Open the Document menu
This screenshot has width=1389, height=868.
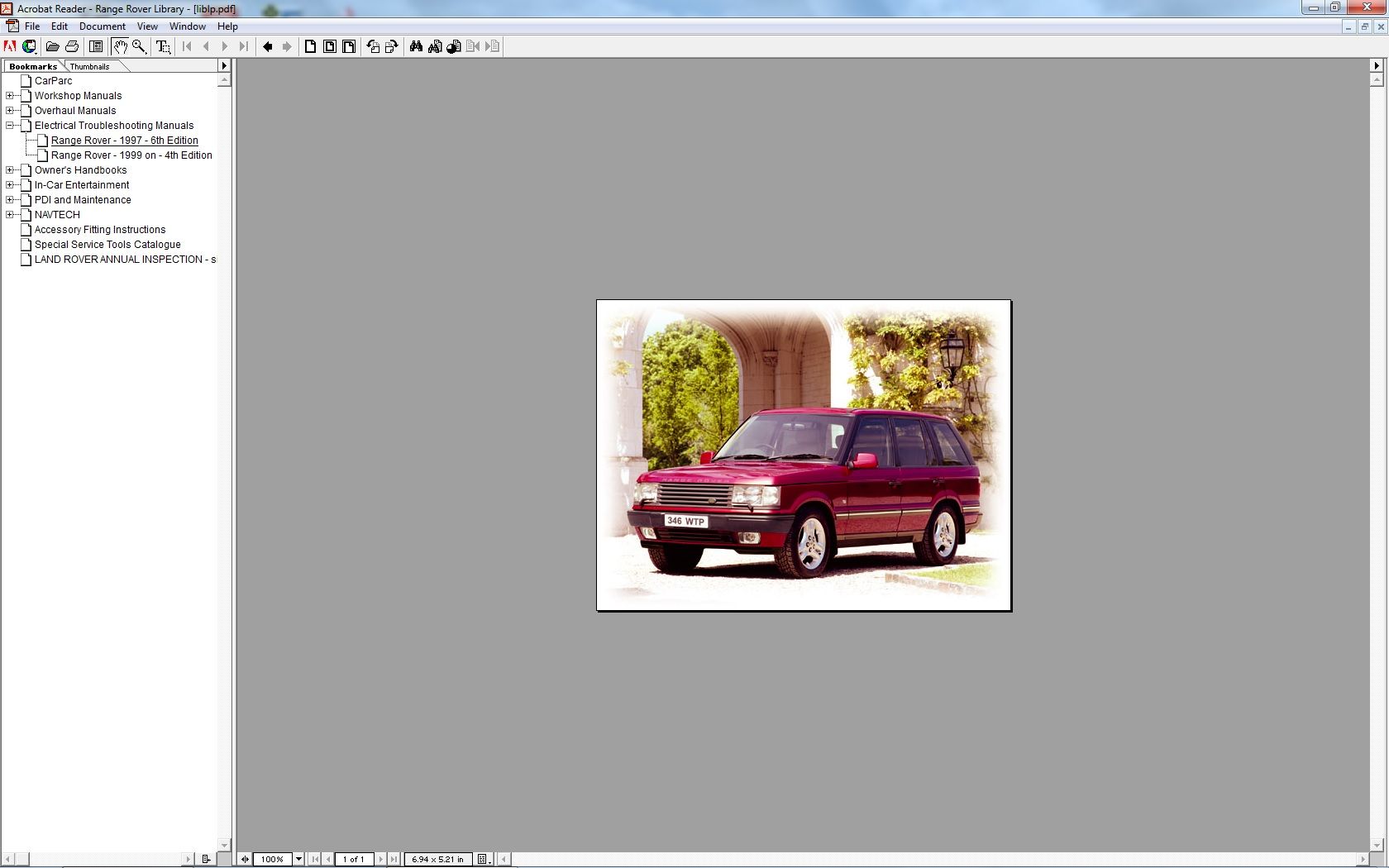(103, 26)
